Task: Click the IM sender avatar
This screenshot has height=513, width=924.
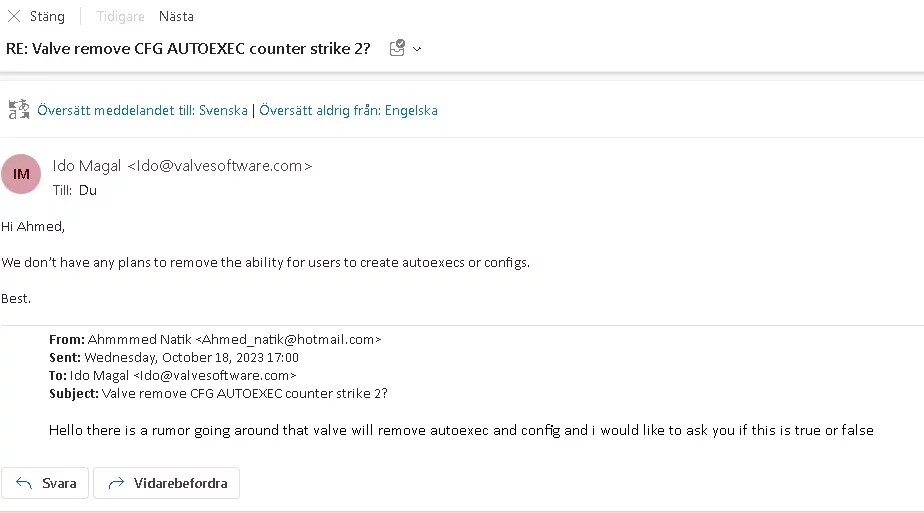Action: (21, 174)
